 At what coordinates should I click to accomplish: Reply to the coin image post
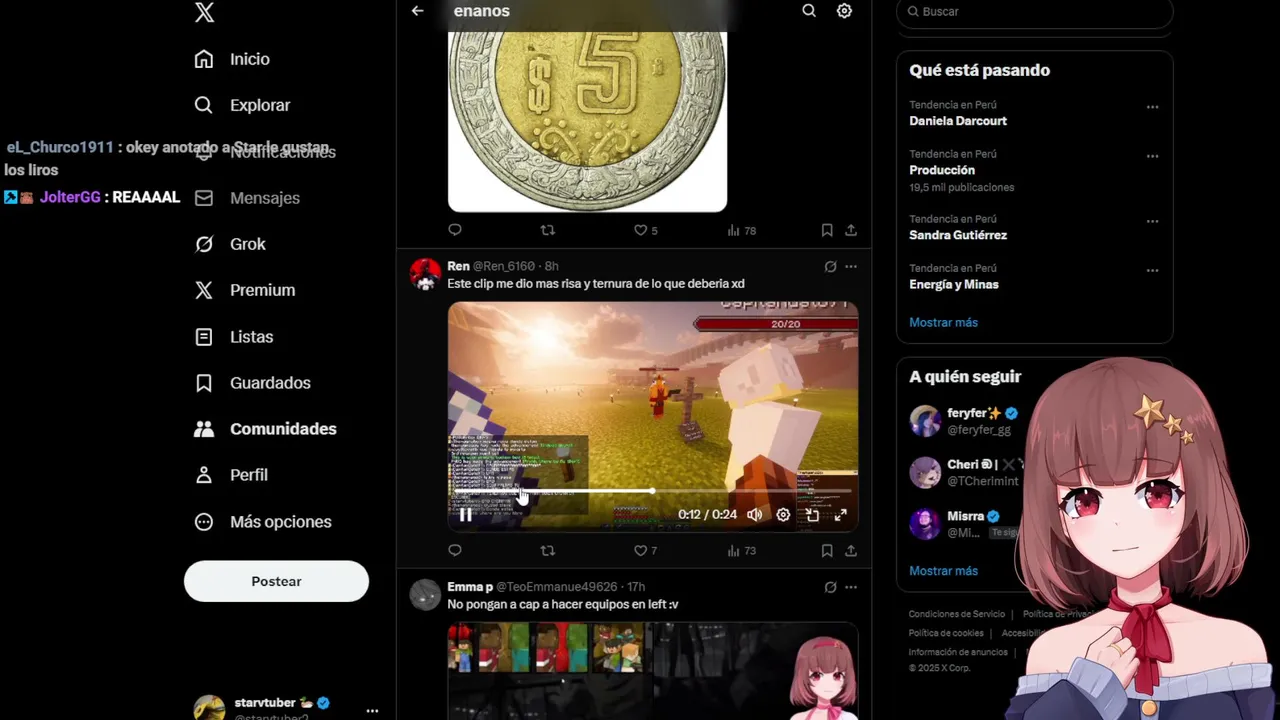455,230
